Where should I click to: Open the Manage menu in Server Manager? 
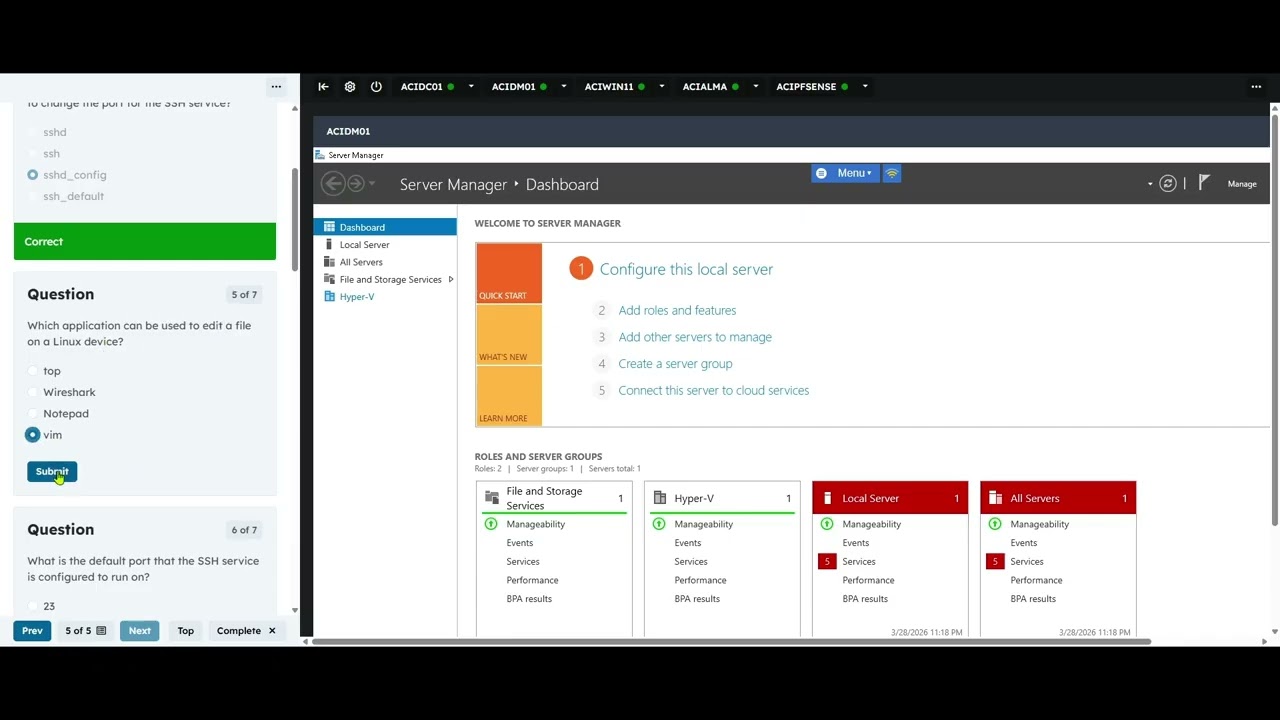click(x=1241, y=184)
